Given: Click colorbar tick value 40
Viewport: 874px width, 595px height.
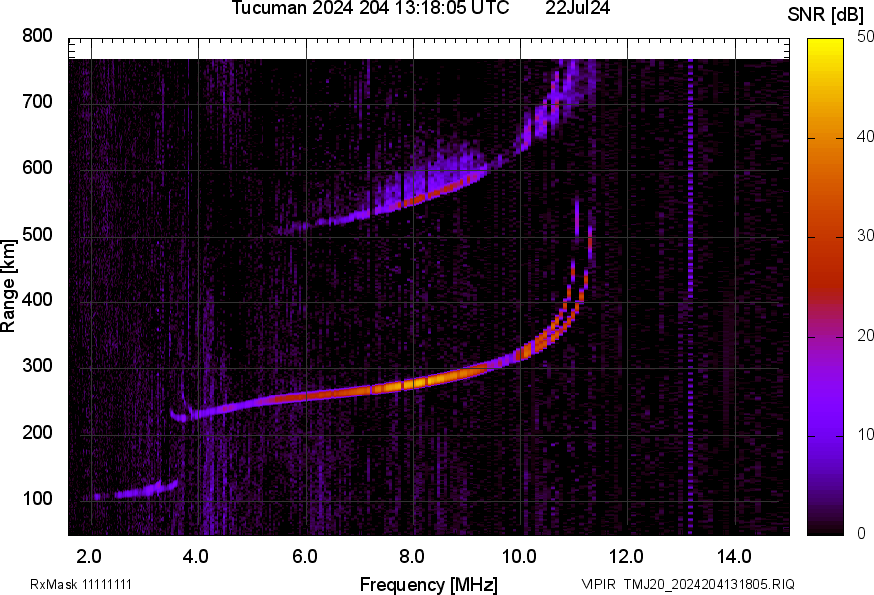Looking at the screenshot, I should [866, 137].
